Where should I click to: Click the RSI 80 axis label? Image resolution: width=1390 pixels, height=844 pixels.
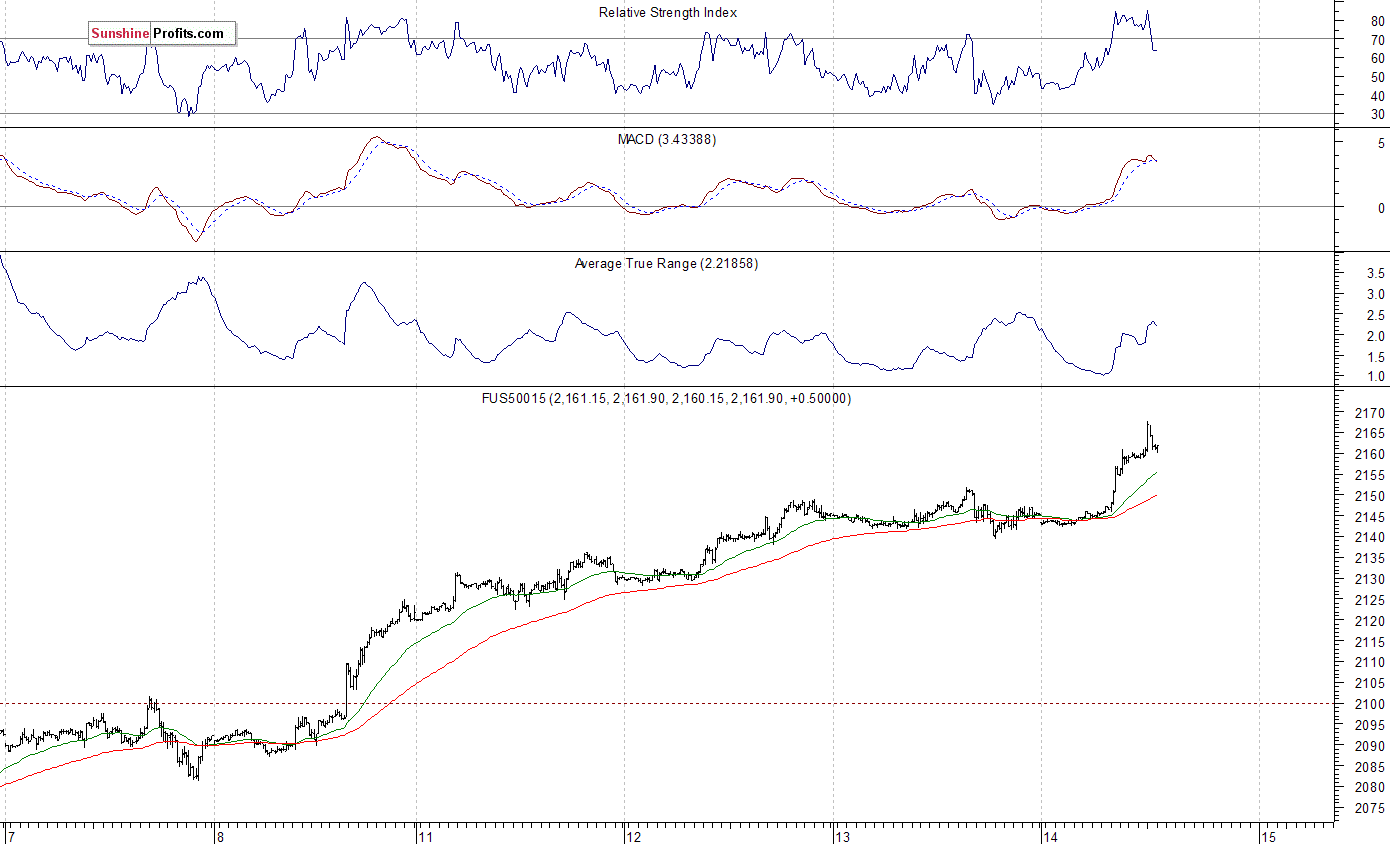pos(1377,21)
